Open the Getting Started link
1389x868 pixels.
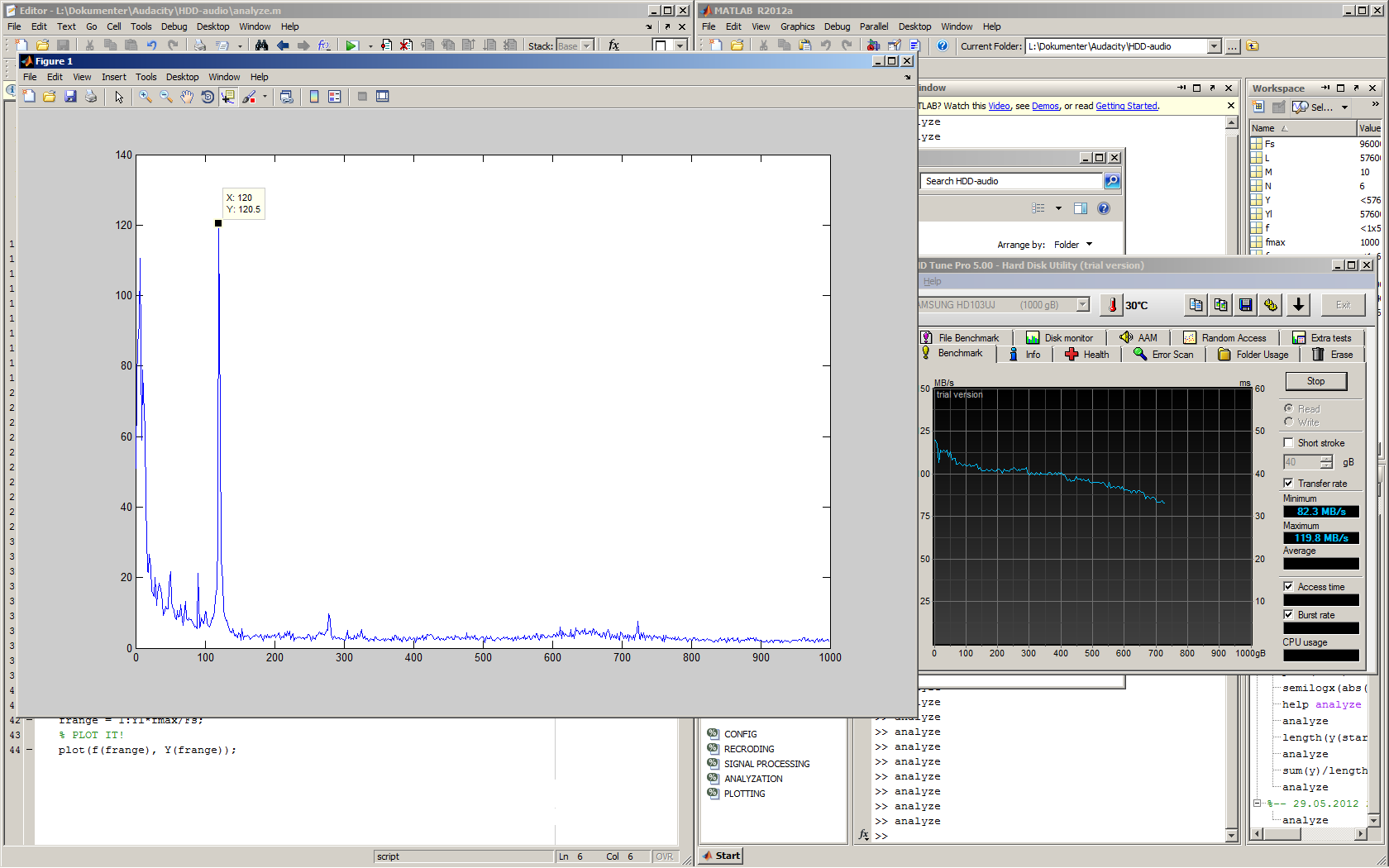(x=1126, y=106)
